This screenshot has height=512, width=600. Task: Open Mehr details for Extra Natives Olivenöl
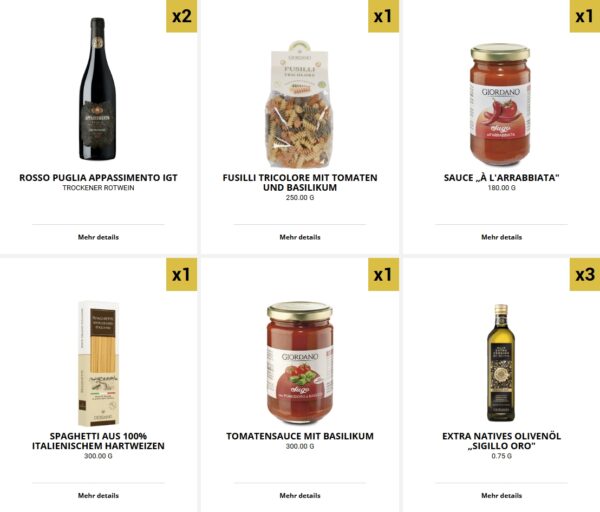coord(502,496)
